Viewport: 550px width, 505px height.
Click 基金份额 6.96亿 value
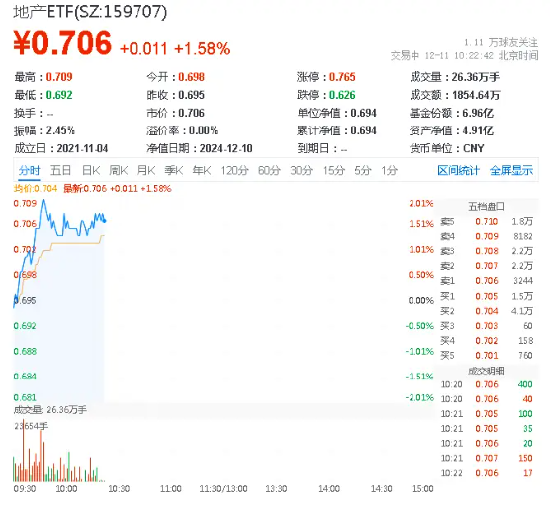point(478,113)
